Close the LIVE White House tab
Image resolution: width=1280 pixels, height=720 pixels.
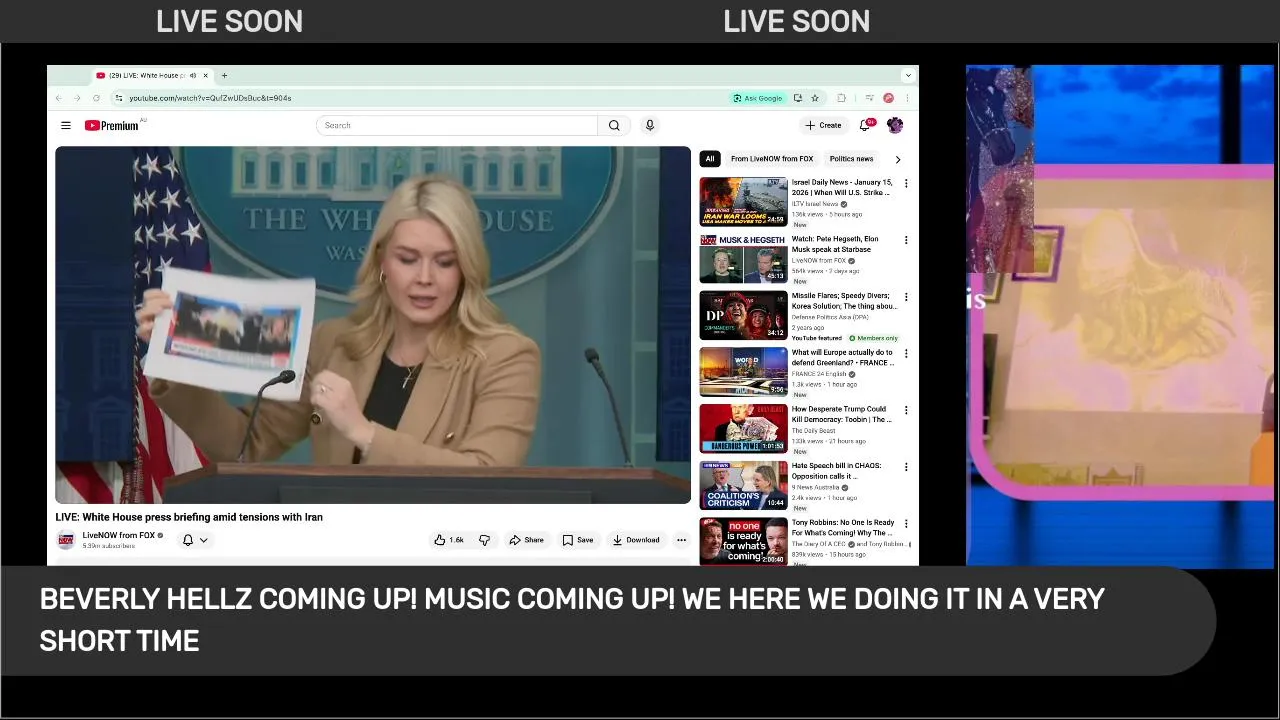(205, 76)
